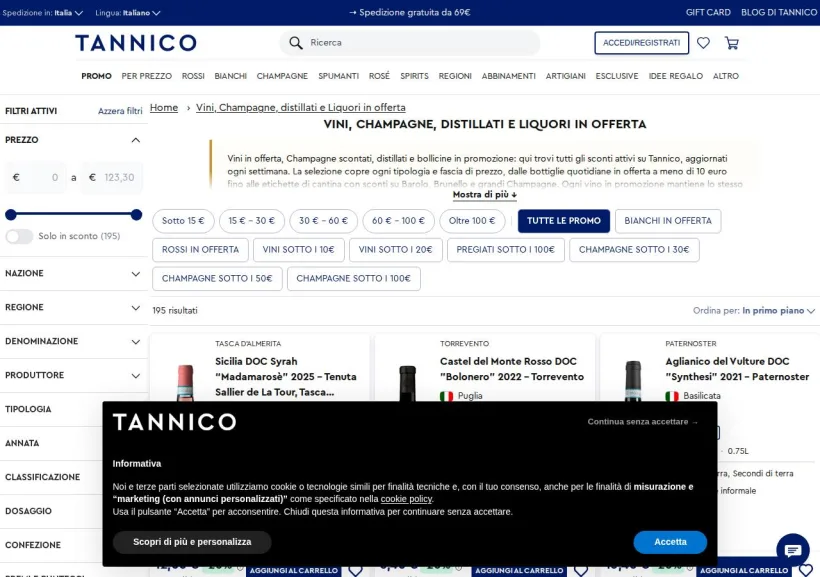Click Italy flag next to Puglia
The image size is (820, 577).
pyautogui.click(x=446, y=396)
